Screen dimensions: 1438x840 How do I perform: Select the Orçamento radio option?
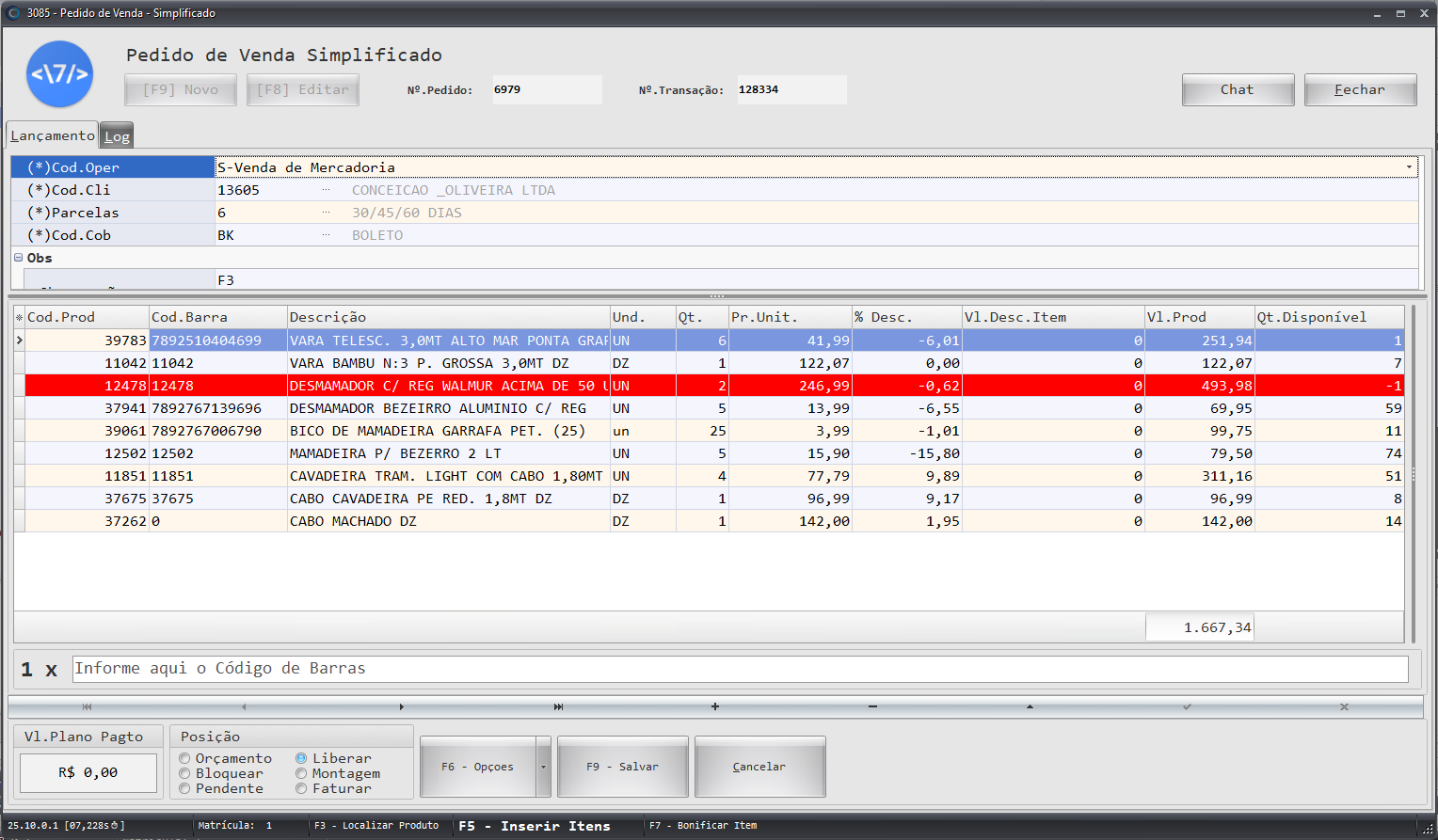click(185, 758)
